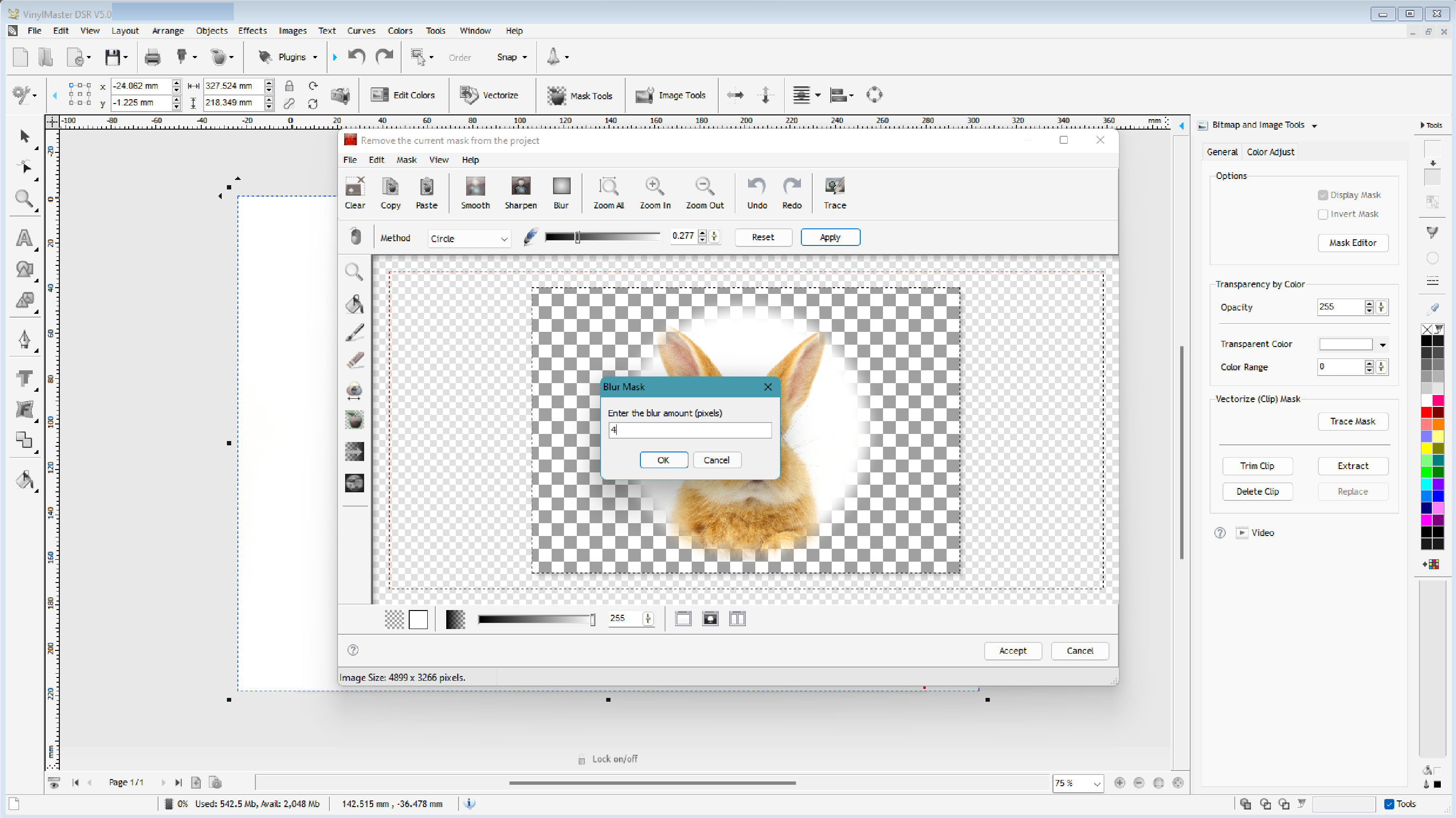Toggle the Display Mask checkbox
Image resolution: width=1456 pixels, height=818 pixels.
[x=1323, y=195]
